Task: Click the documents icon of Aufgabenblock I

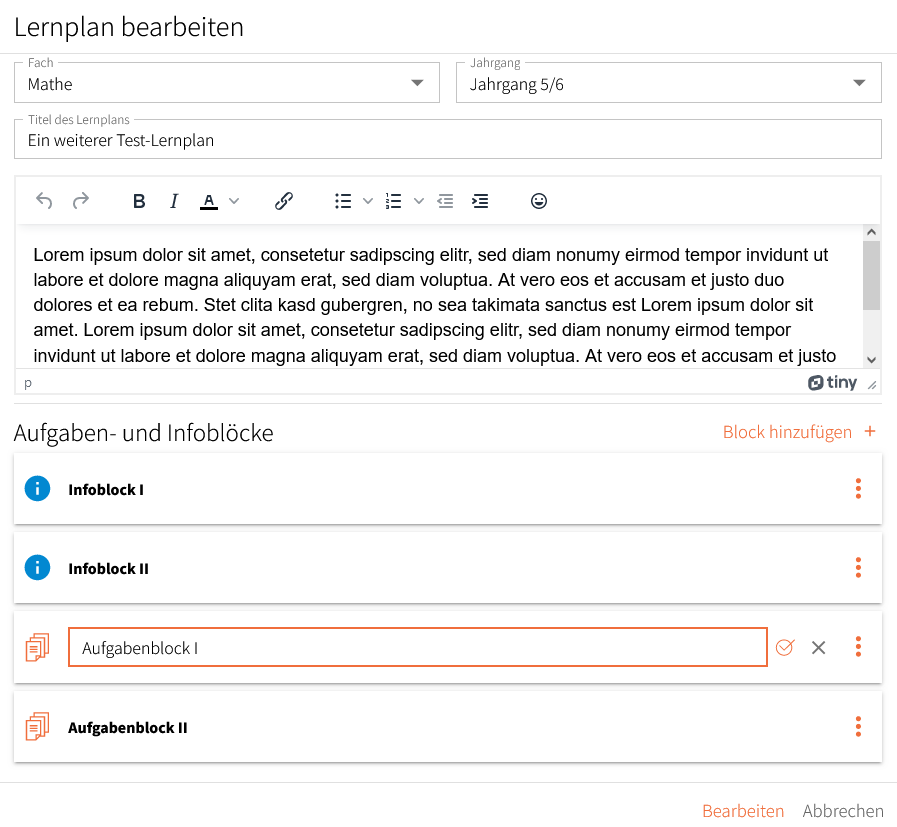Action: (x=38, y=647)
